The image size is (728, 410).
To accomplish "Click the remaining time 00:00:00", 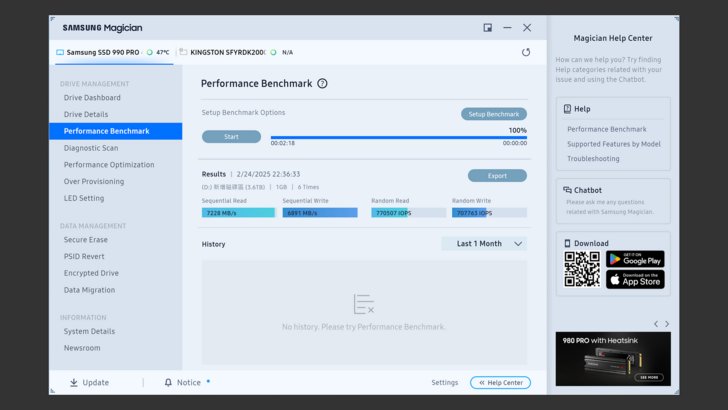I will point(514,143).
